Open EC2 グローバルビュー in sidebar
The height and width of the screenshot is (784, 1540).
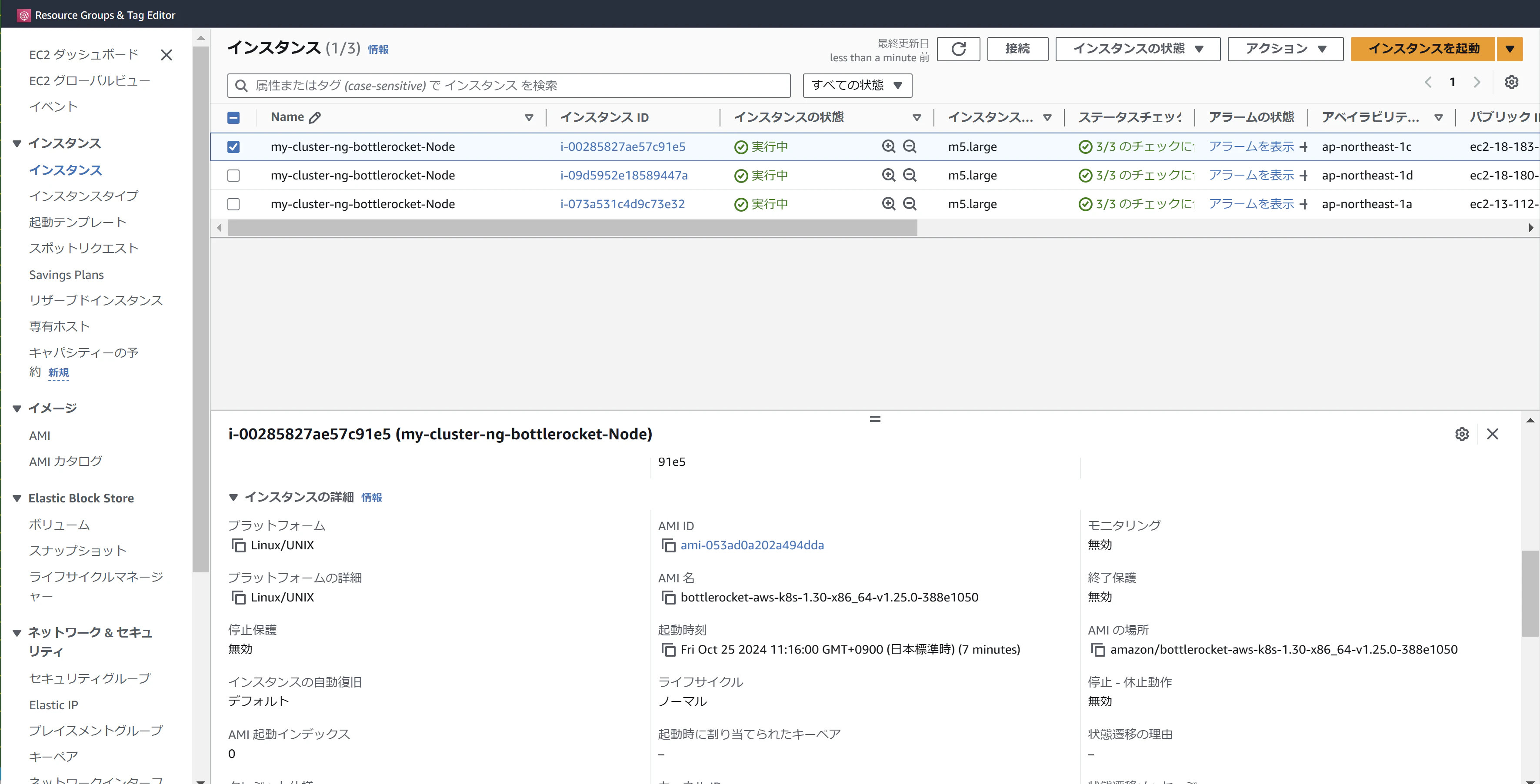tap(90, 81)
